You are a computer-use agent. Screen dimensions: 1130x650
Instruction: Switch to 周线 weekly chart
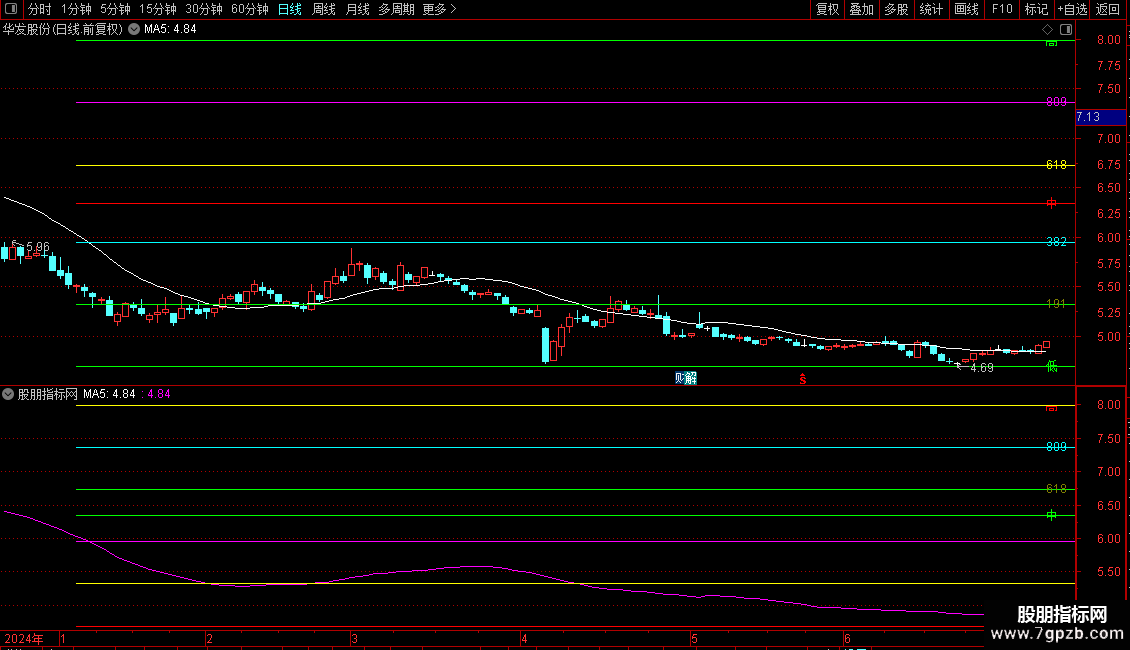pyautogui.click(x=324, y=9)
